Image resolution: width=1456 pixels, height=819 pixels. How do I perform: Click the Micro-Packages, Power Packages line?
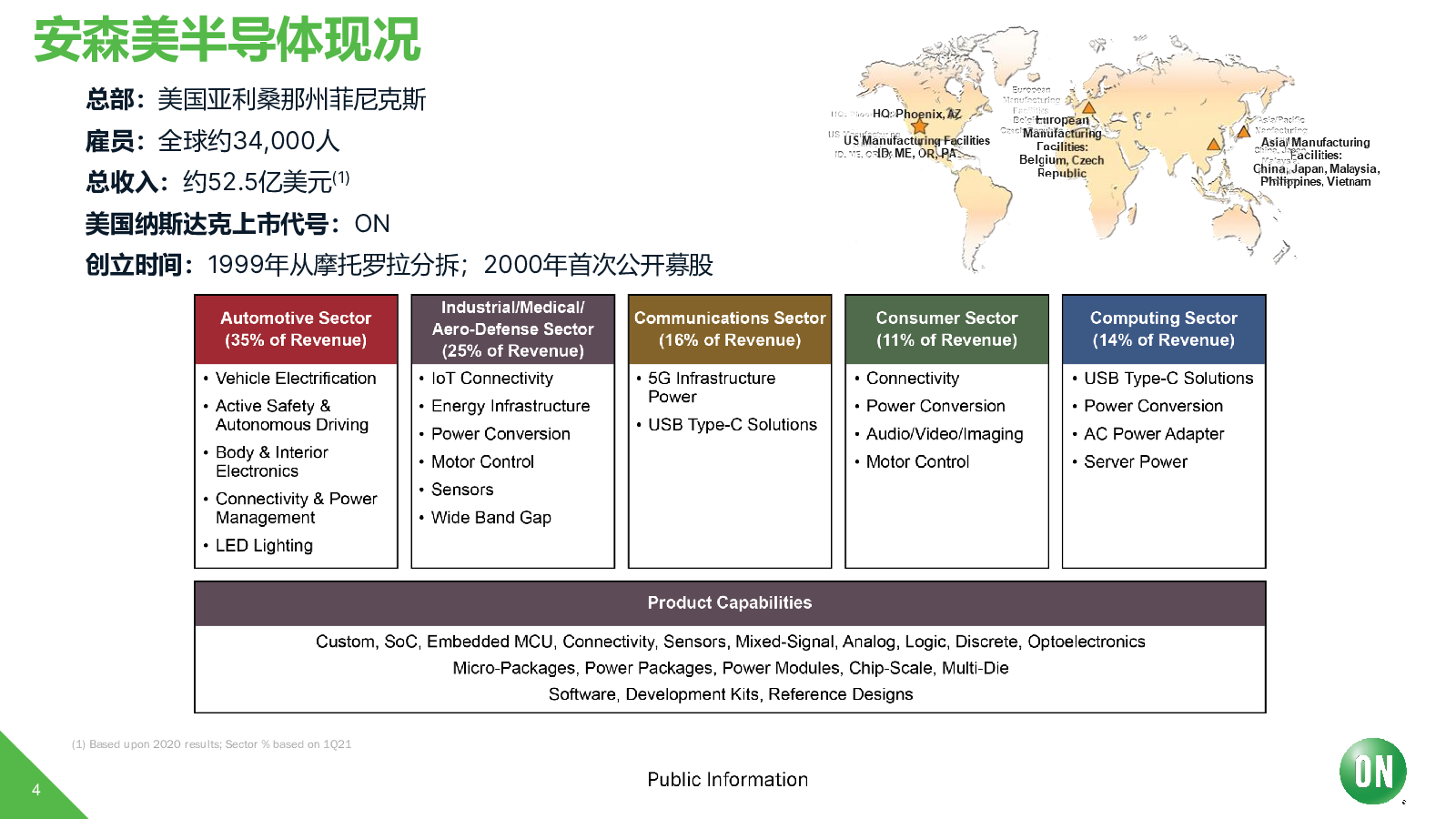tap(730, 668)
